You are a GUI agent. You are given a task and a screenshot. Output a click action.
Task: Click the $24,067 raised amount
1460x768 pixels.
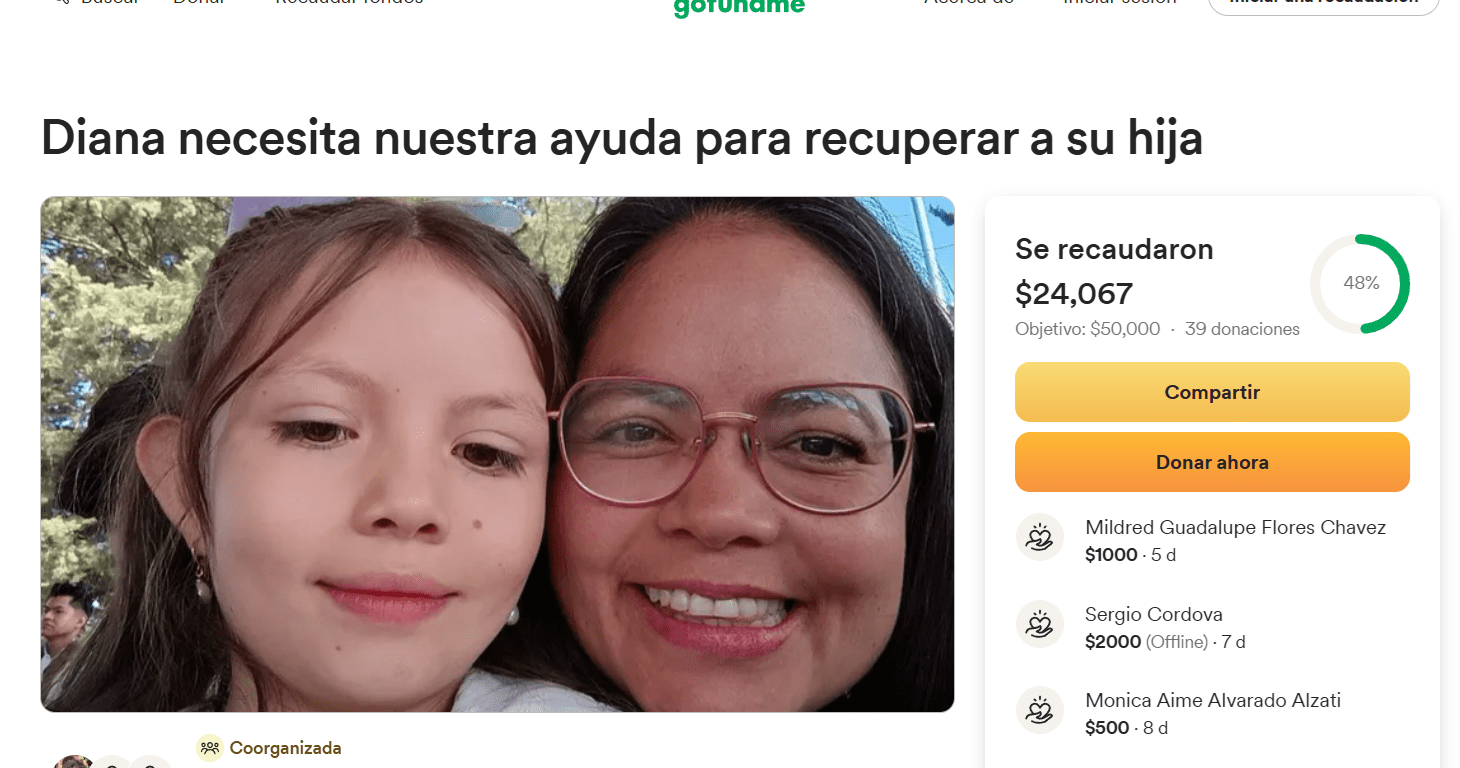click(1074, 294)
